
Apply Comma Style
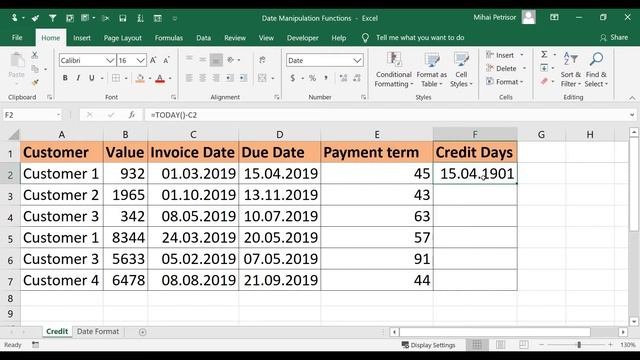(x=326, y=78)
